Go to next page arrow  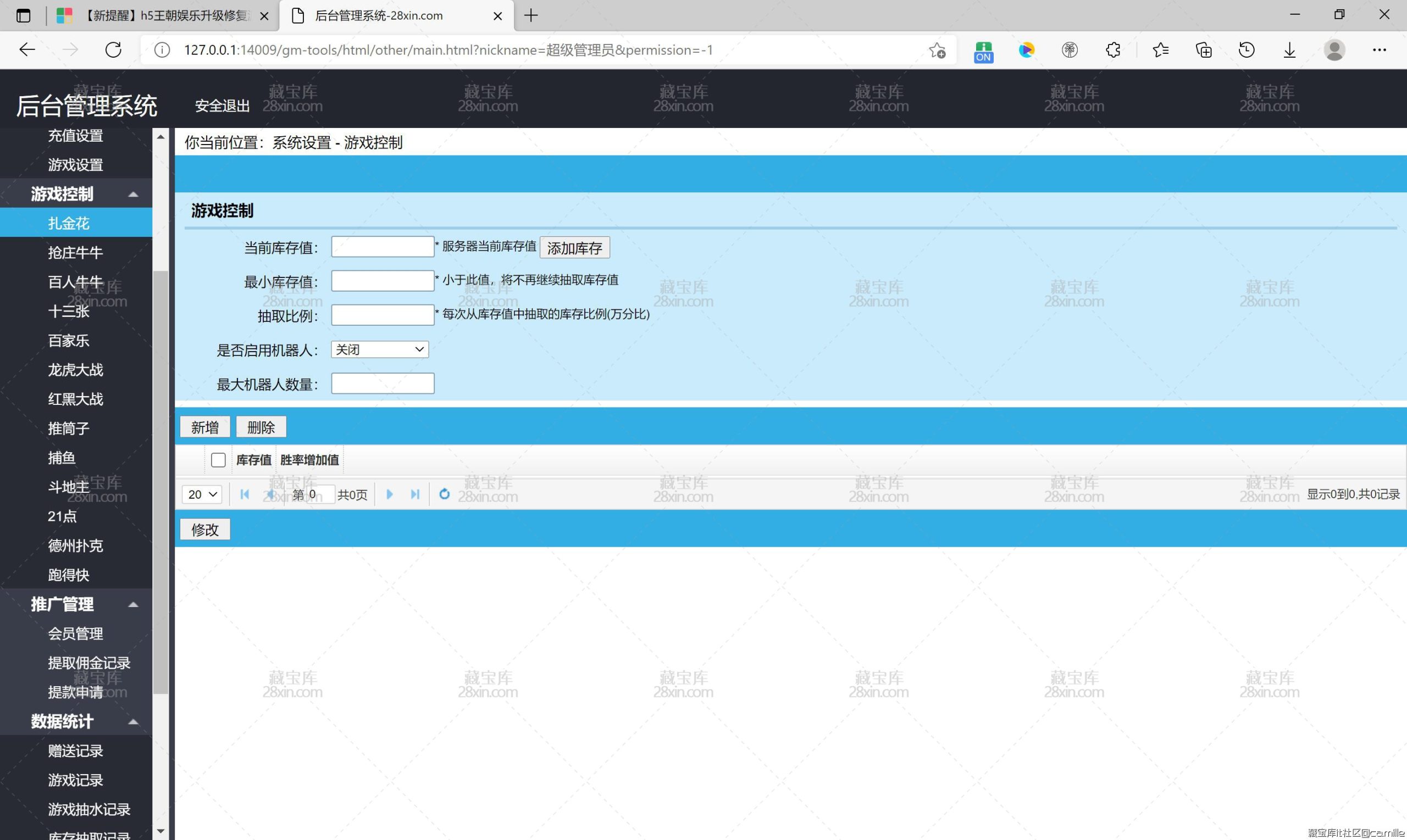tap(390, 494)
